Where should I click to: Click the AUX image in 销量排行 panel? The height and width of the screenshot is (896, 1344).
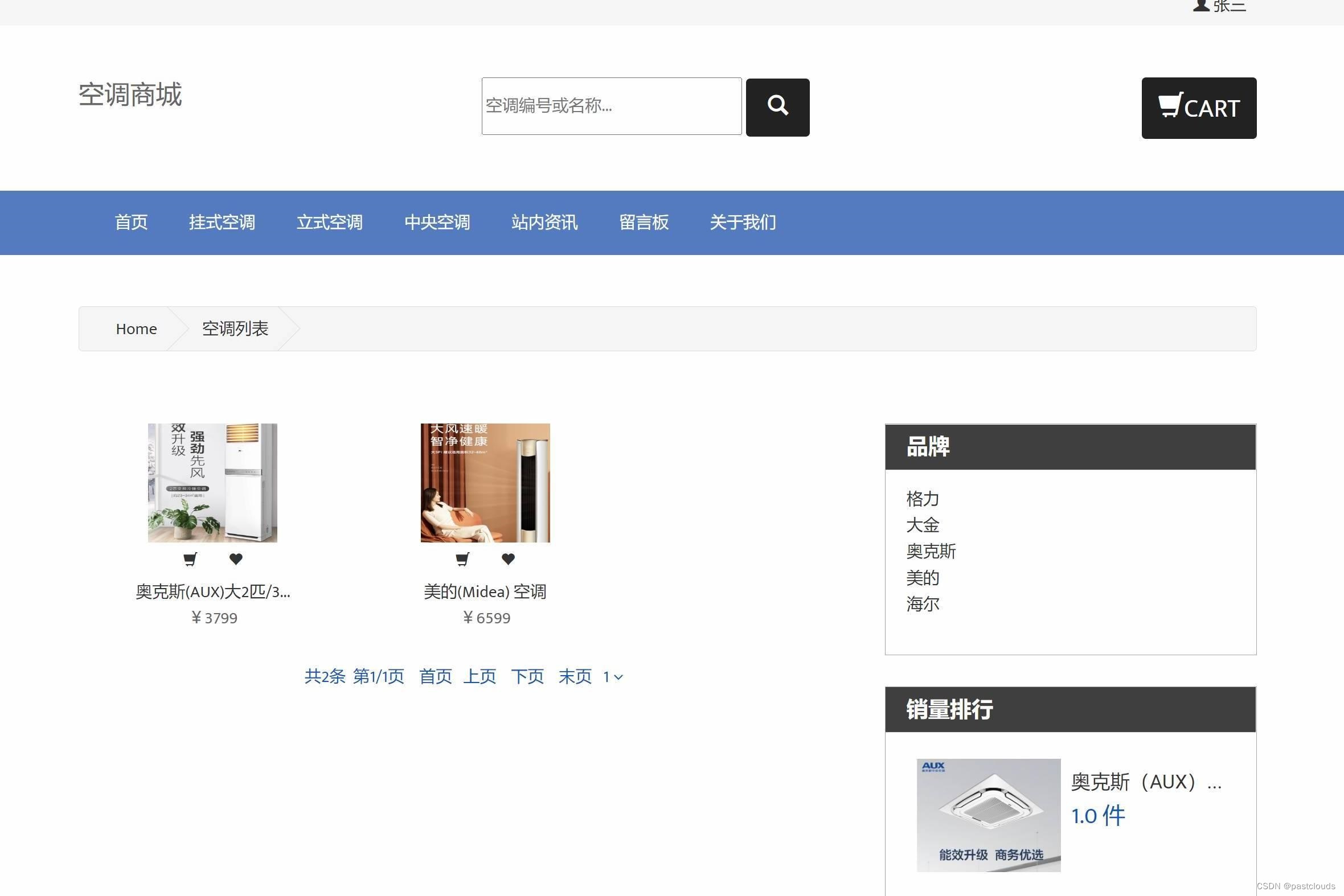[x=989, y=815]
